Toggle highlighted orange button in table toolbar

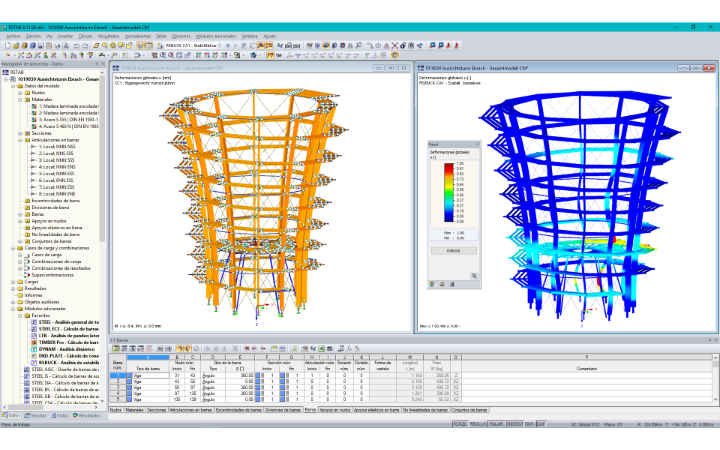(x=179, y=349)
